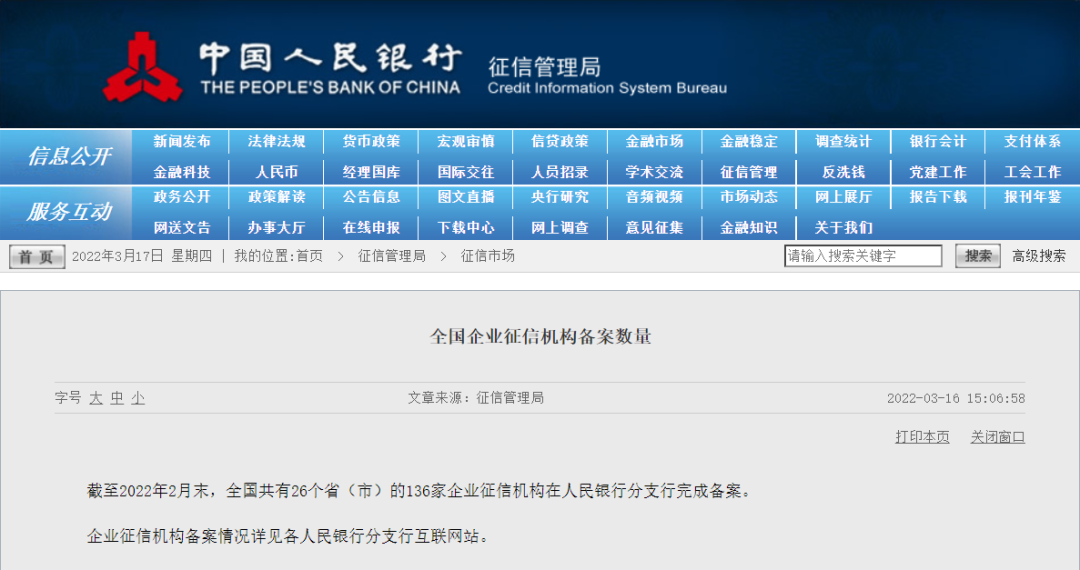Set font size to 中

coord(117,398)
